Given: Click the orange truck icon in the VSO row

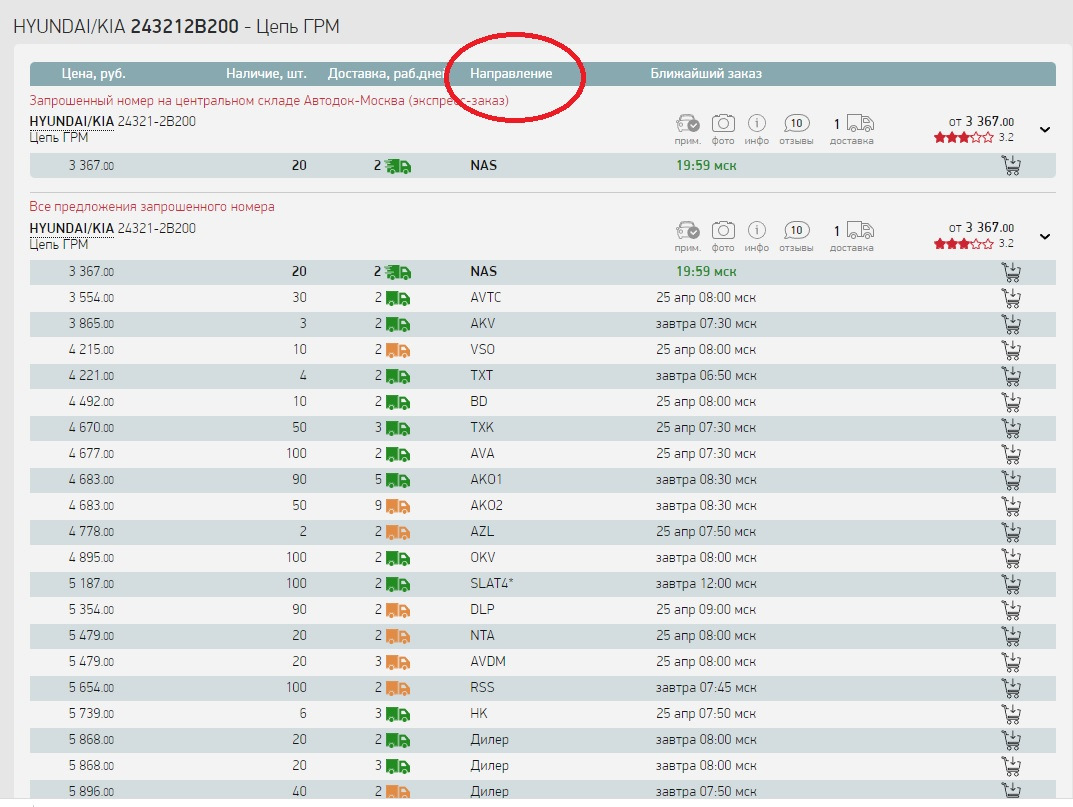Looking at the screenshot, I should (x=398, y=350).
